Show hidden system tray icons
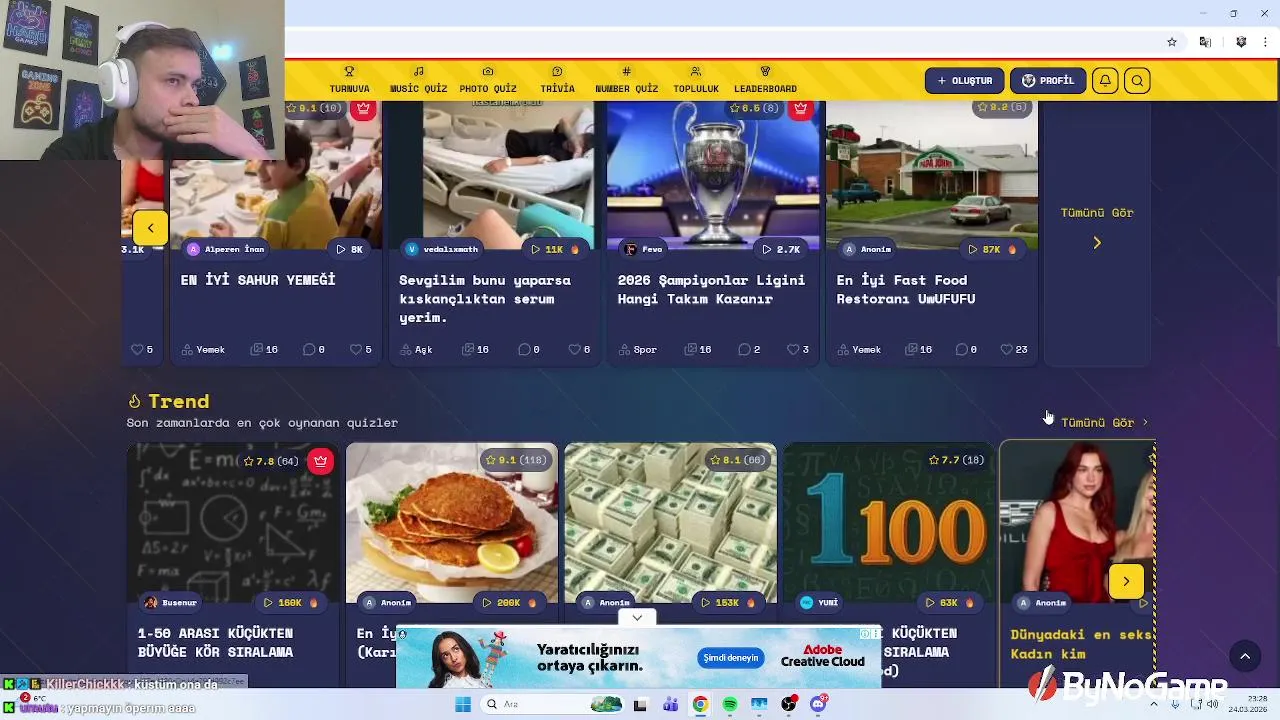This screenshot has width=1280, height=720. pyautogui.click(x=1155, y=704)
